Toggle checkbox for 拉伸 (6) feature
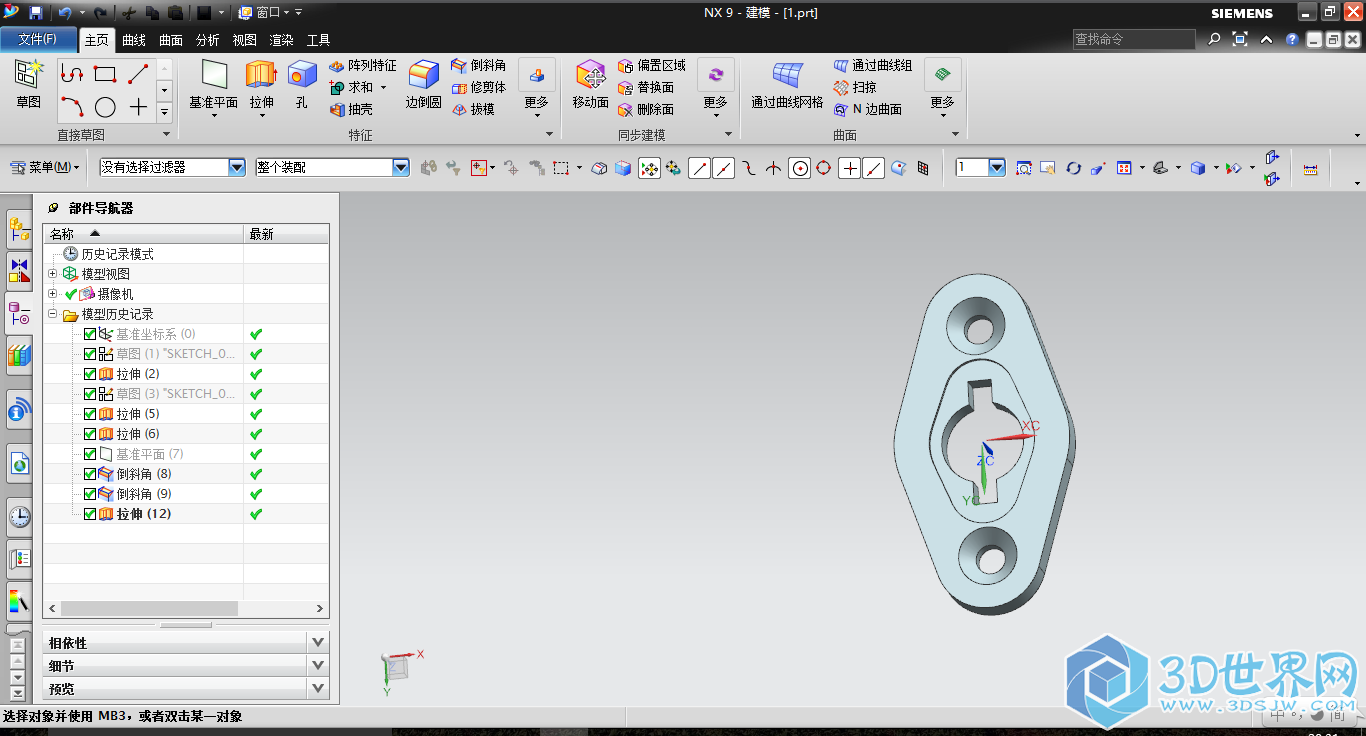Screen dimensions: 1366x736 (90, 434)
